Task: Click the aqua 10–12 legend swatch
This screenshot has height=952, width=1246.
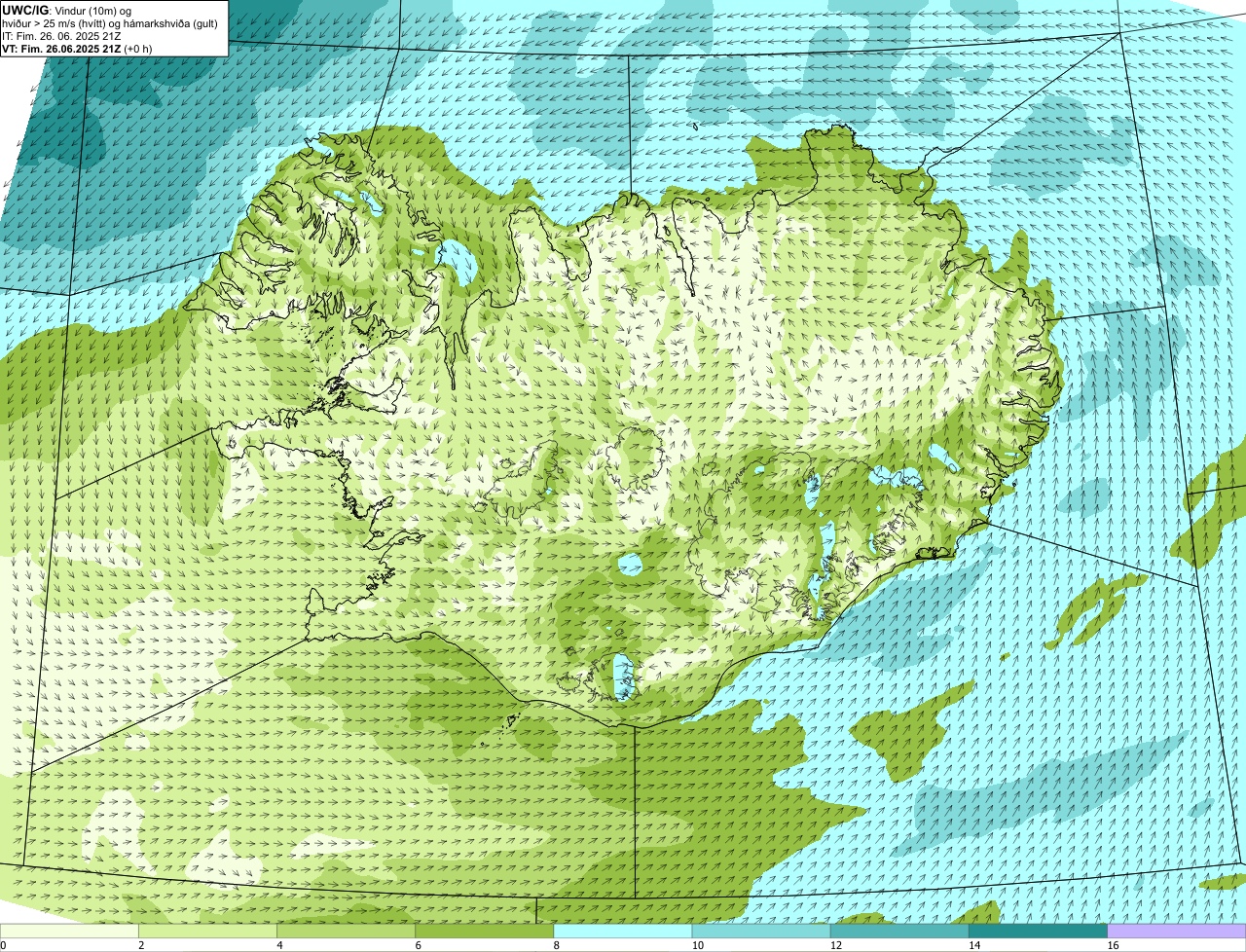Action: point(761,932)
